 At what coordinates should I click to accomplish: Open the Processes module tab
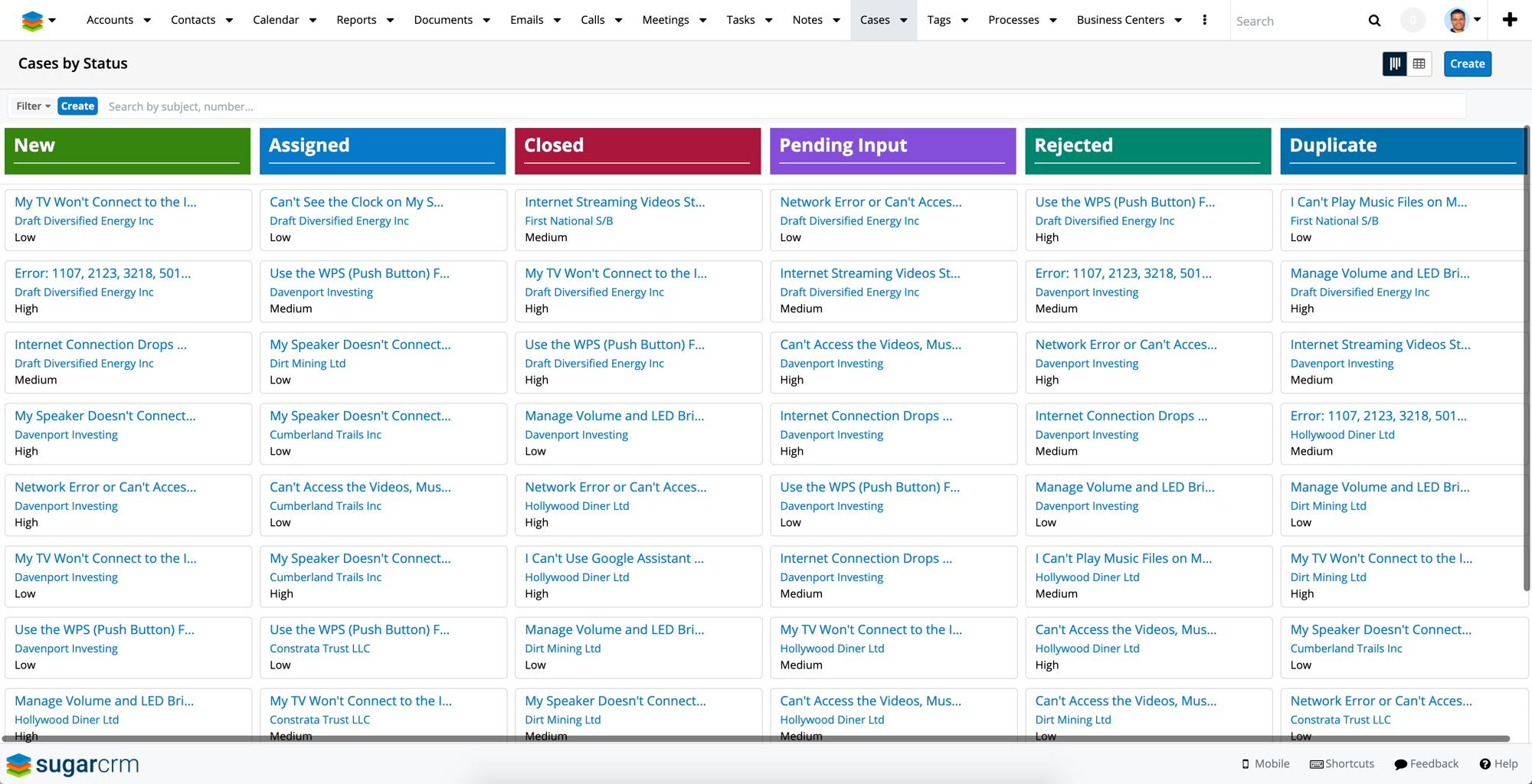1013,20
